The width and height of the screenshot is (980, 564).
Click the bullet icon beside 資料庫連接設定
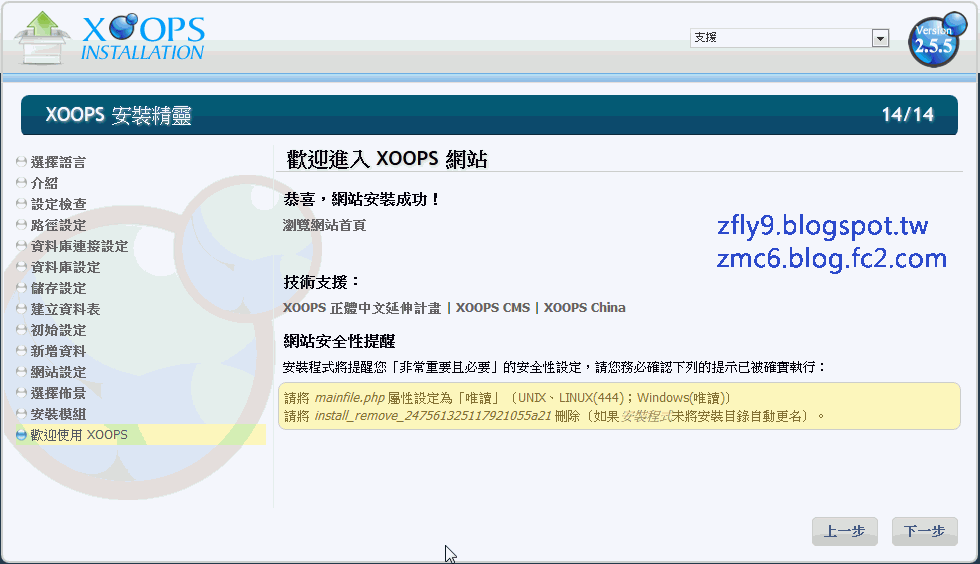click(21, 246)
